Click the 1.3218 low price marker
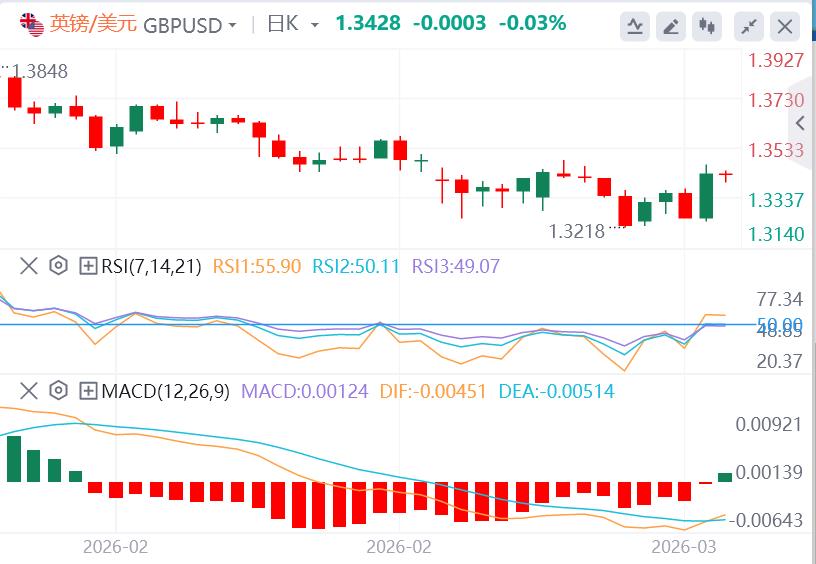This screenshot has height=564, width=816. pyautogui.click(x=577, y=231)
